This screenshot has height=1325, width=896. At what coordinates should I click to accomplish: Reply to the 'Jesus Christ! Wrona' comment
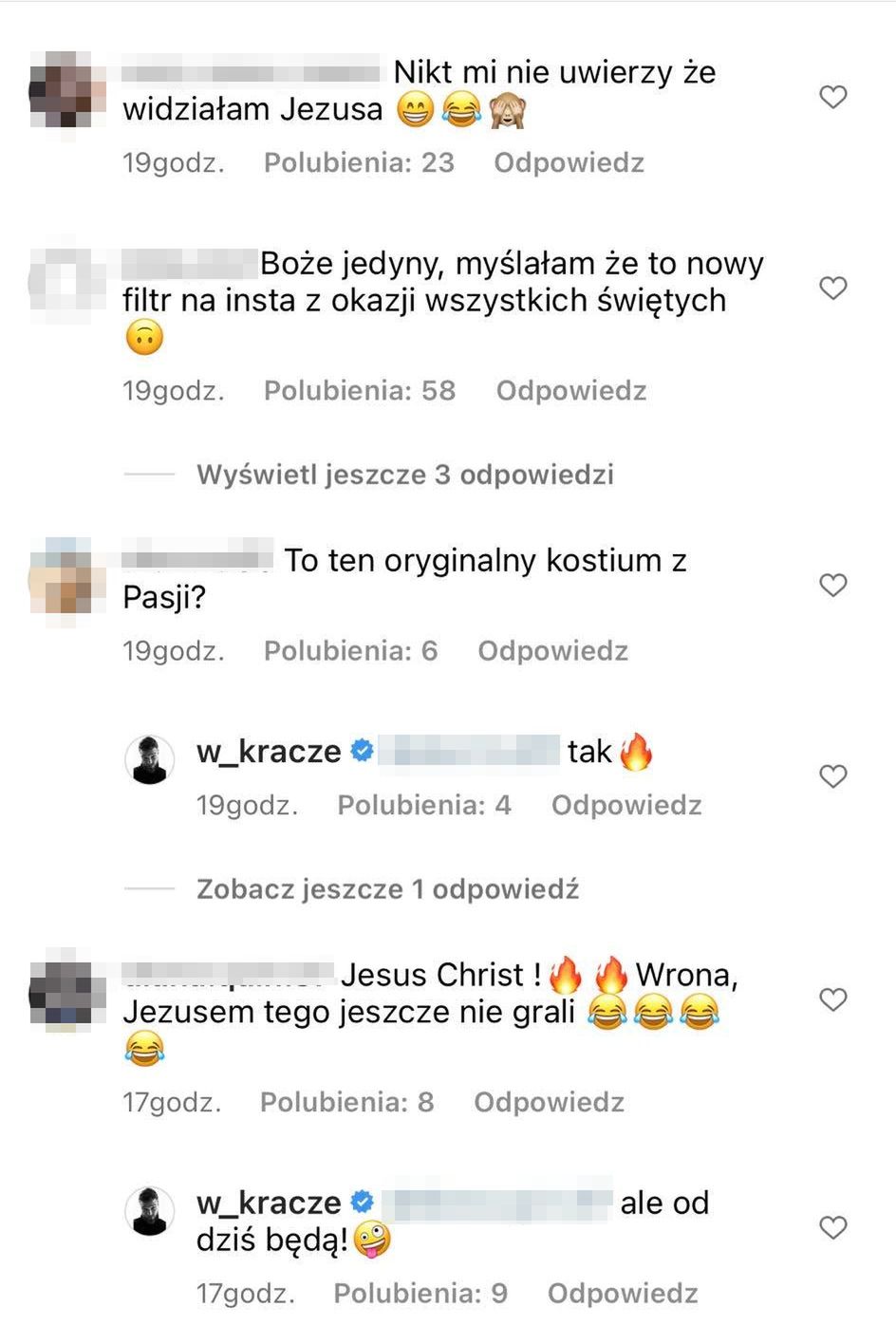point(549,1102)
